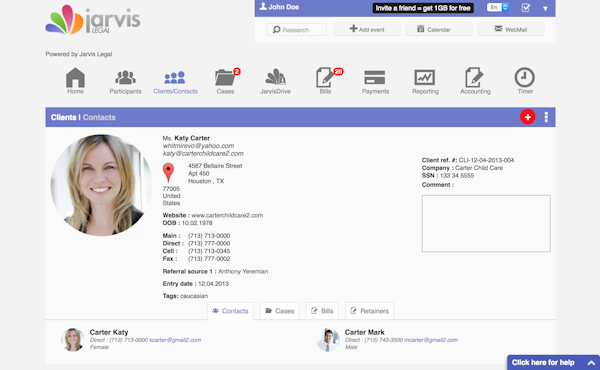
Task: Toggle the checkbox icon in top bar
Action: (526, 8)
